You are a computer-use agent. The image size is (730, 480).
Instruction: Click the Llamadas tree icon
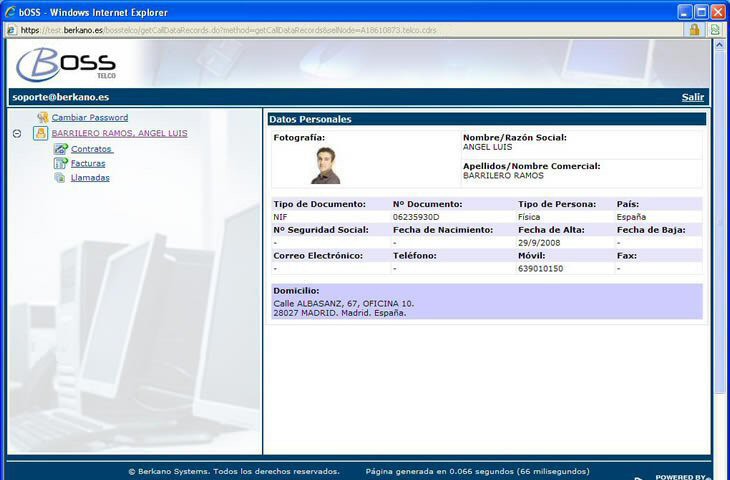coord(60,178)
